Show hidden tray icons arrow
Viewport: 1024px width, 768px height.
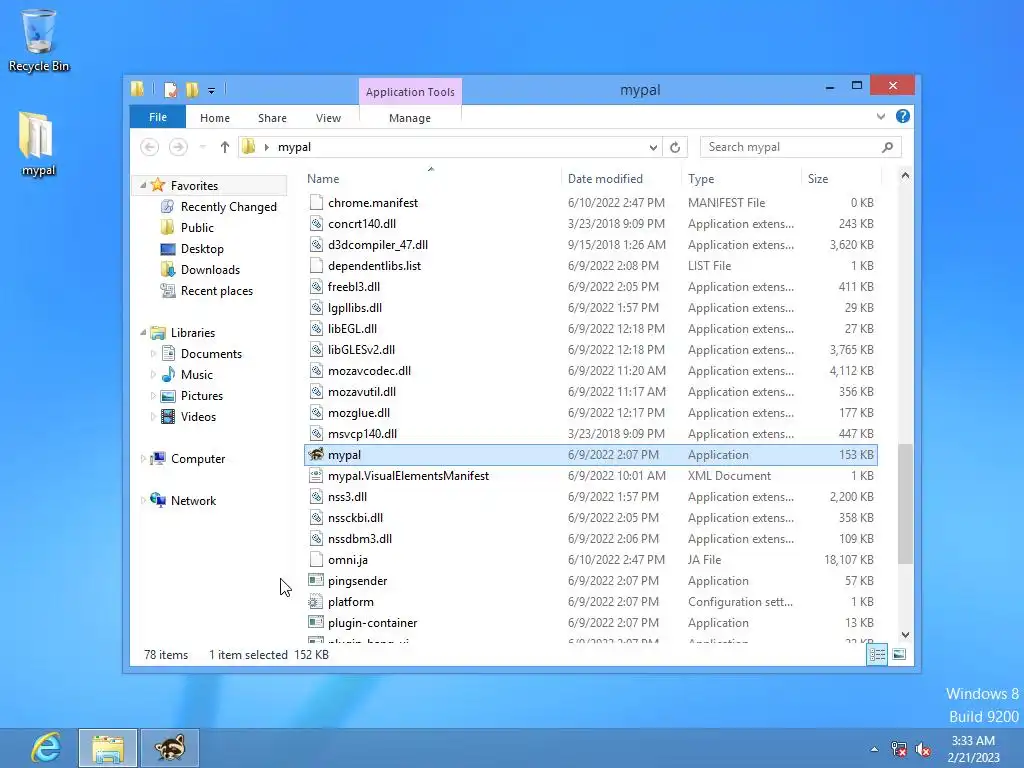[874, 750]
